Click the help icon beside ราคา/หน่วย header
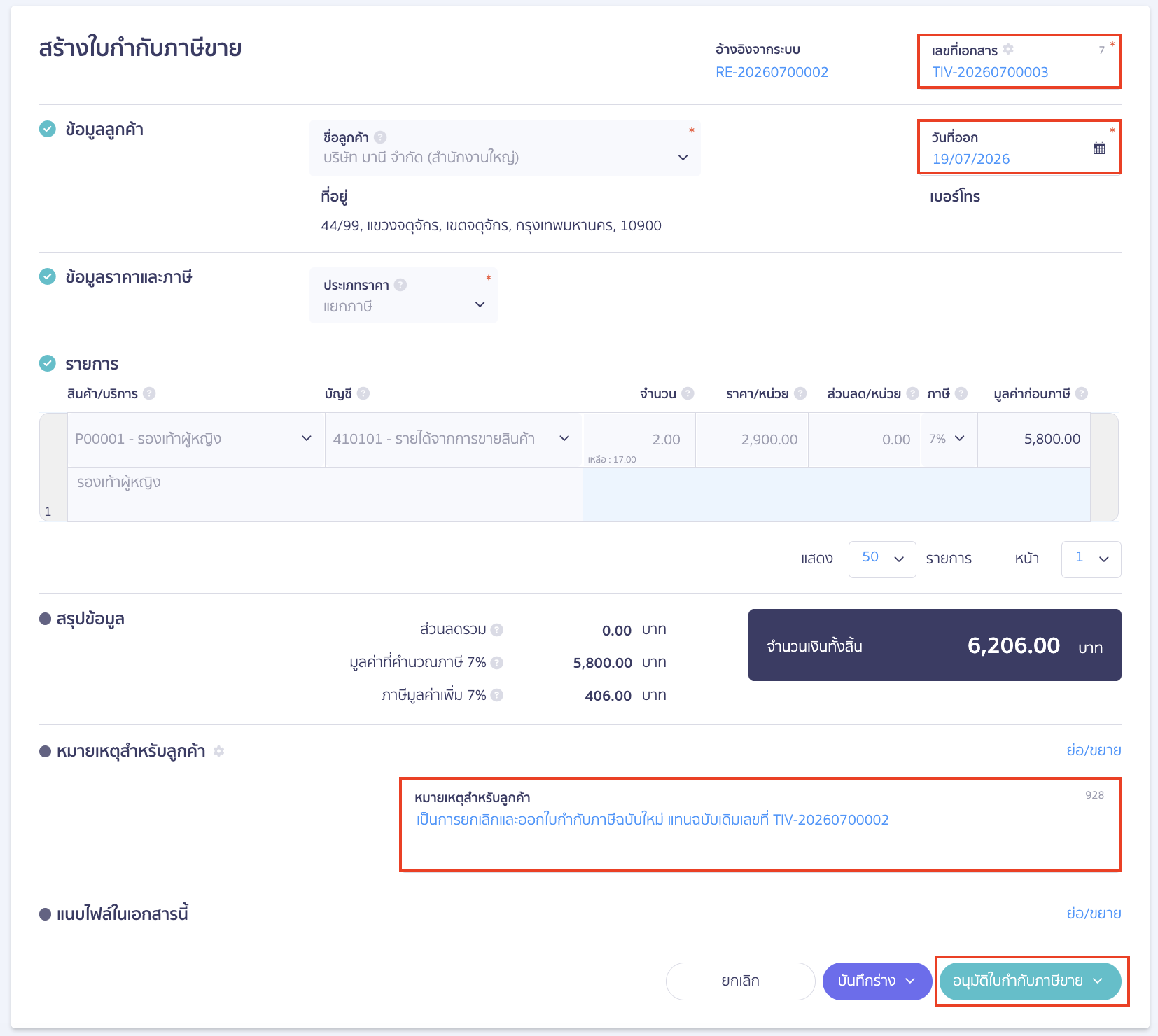Image resolution: width=1158 pixels, height=1036 pixels. tap(800, 393)
